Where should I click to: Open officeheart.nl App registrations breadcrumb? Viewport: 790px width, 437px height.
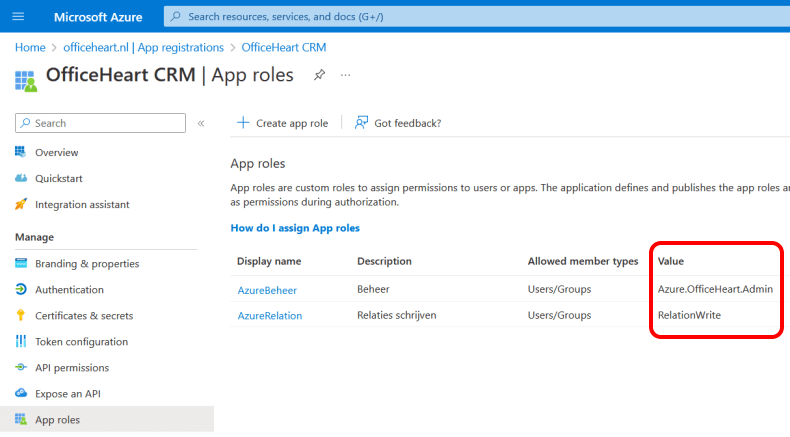pyautogui.click(x=143, y=47)
